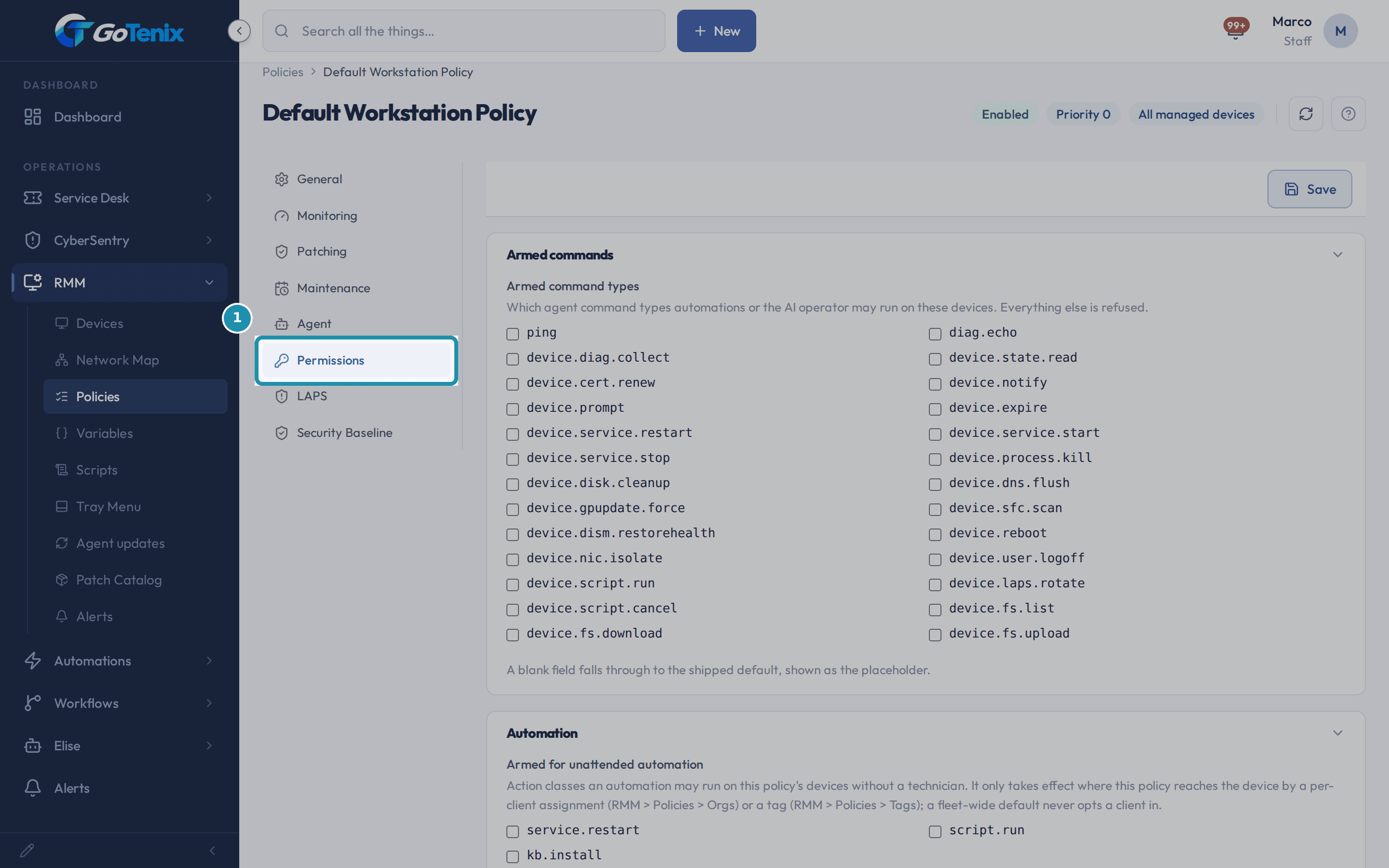Collapse the sidebar with the round arrow button

pos(239,31)
